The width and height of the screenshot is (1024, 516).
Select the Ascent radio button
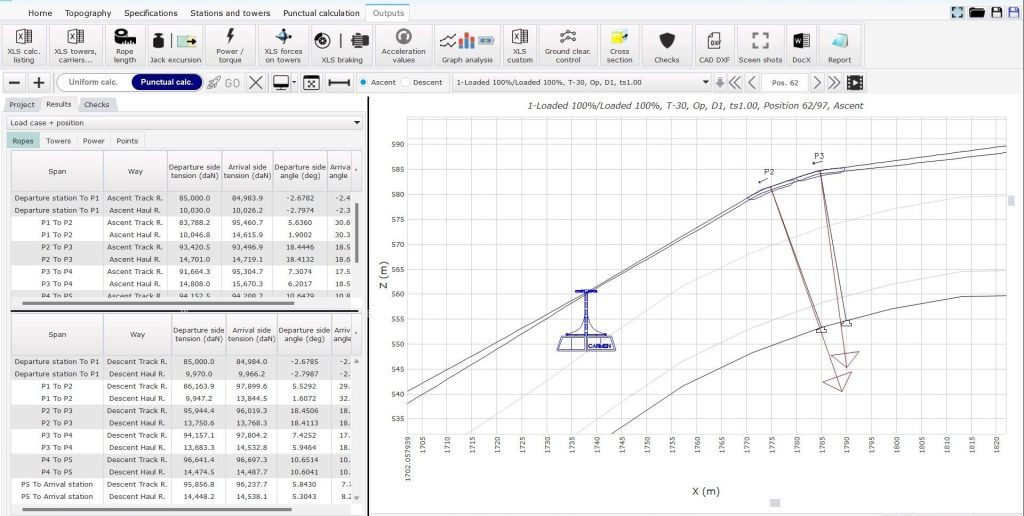[363, 83]
